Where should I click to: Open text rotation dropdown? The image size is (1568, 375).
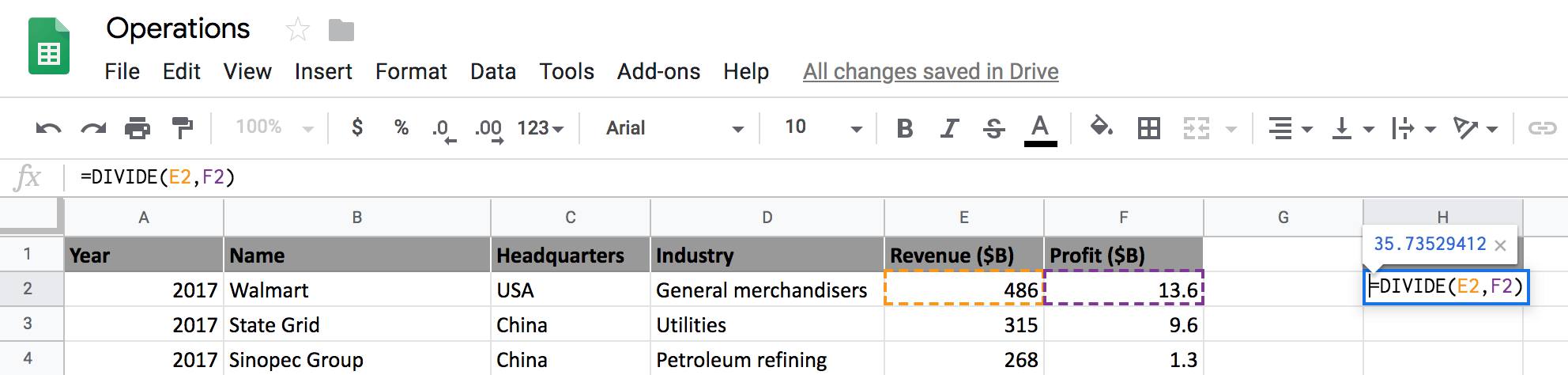[1476, 128]
